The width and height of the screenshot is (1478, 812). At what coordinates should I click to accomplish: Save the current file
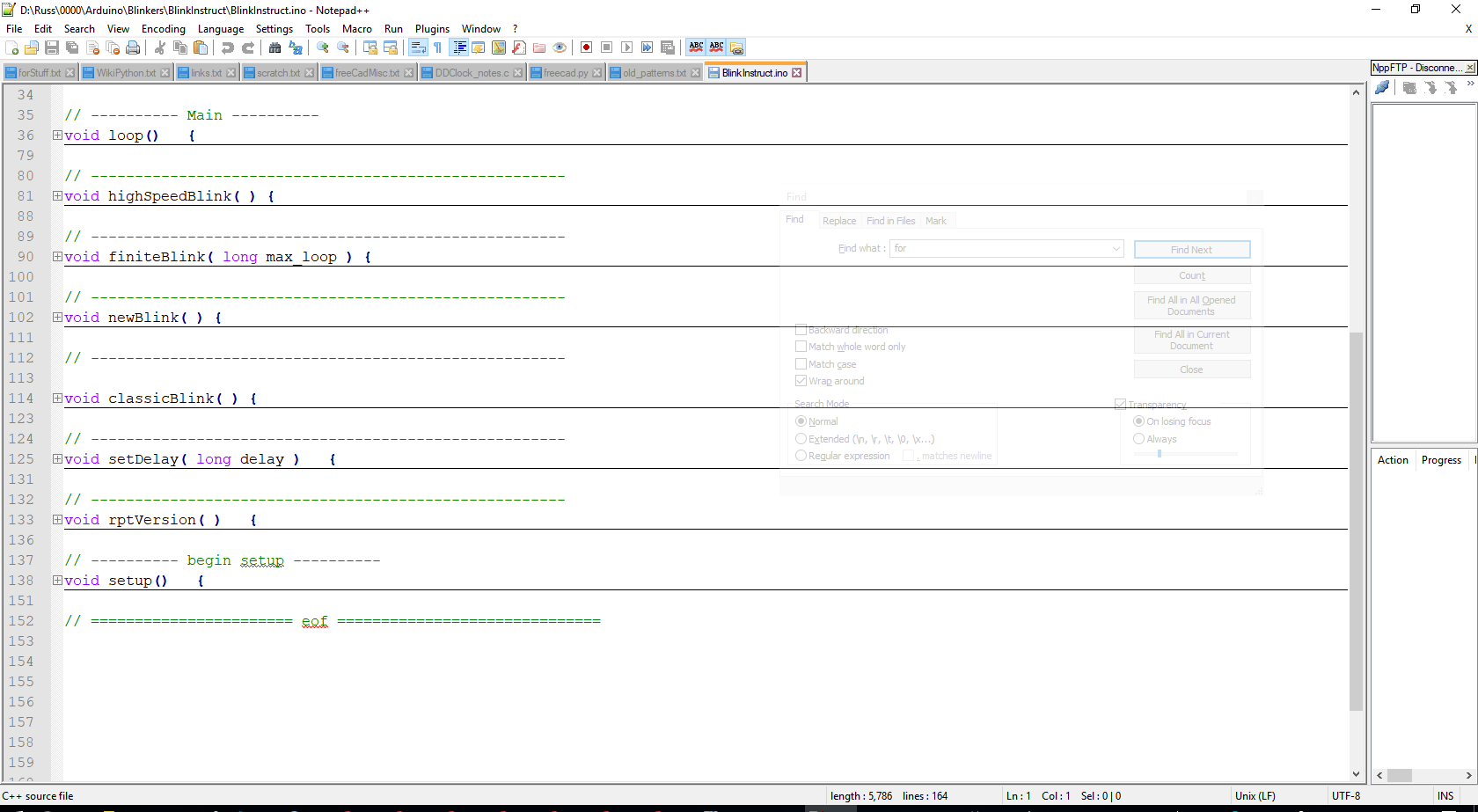pos(52,48)
